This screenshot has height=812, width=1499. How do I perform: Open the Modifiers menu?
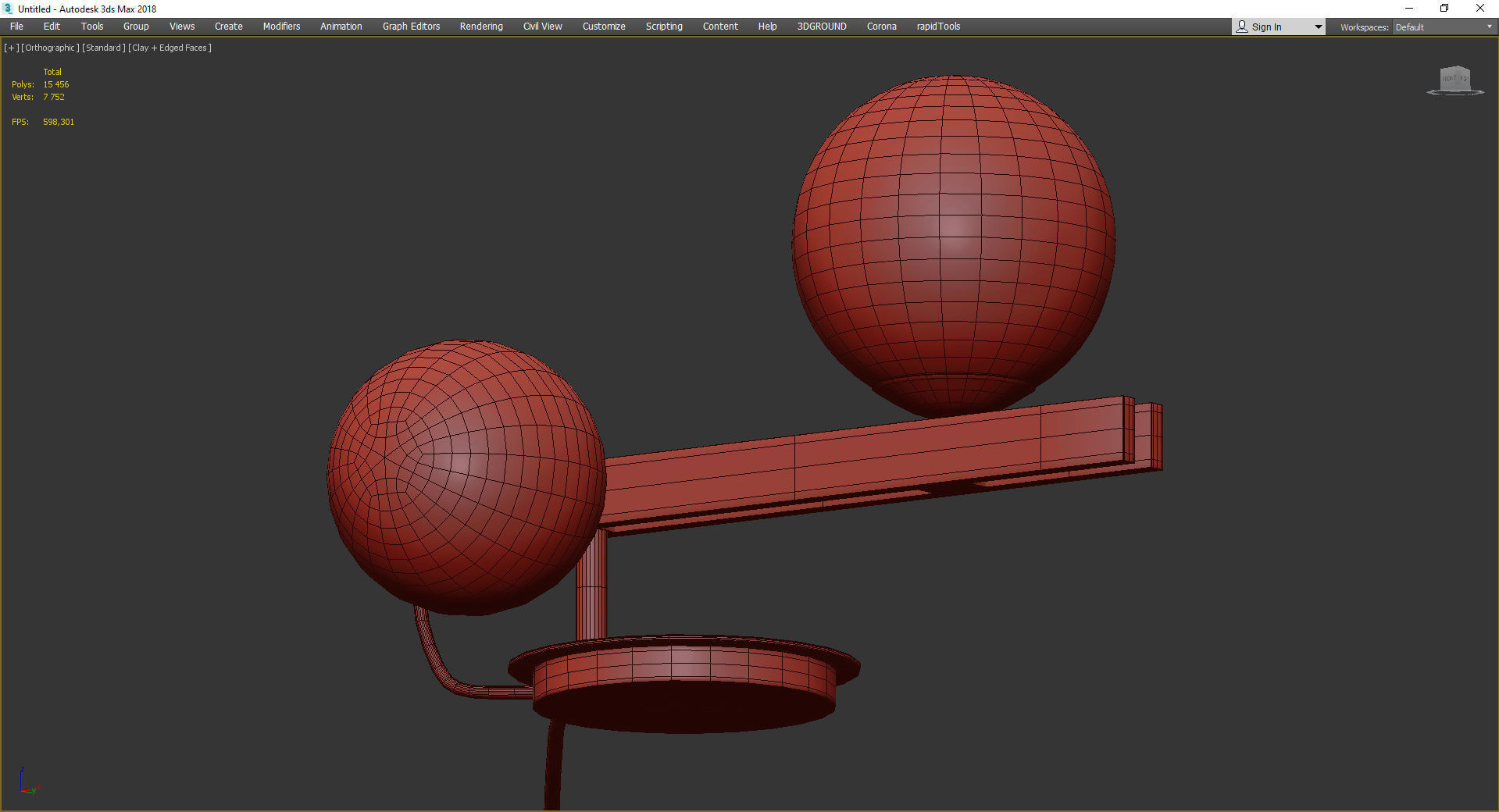coord(281,27)
